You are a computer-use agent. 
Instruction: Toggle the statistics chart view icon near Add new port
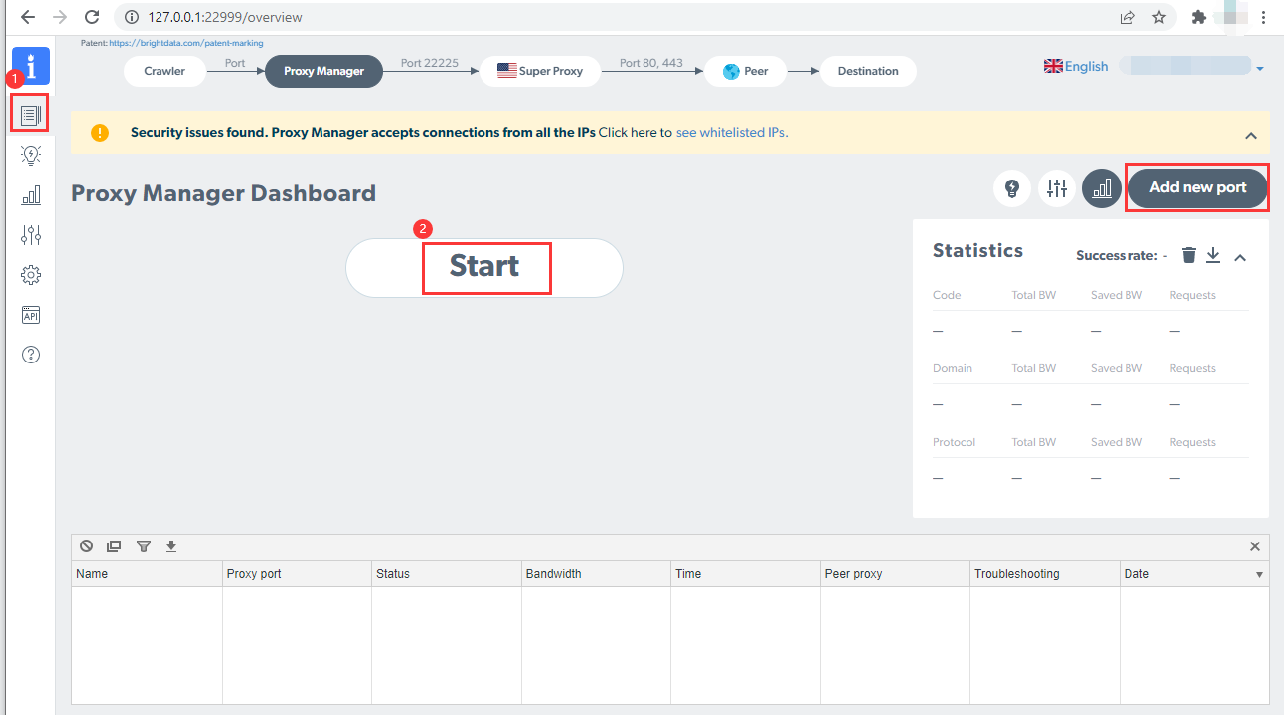point(1101,188)
